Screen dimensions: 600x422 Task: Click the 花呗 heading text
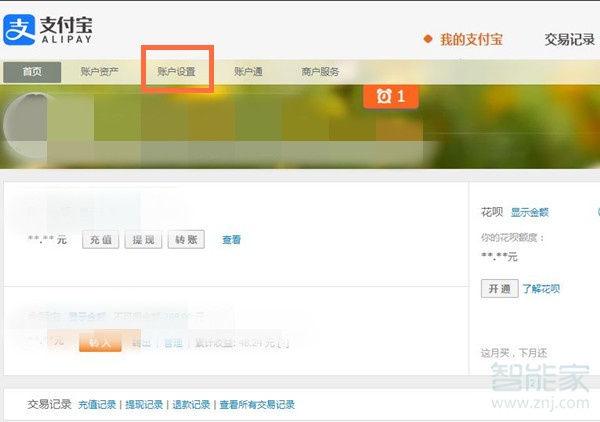(492, 212)
